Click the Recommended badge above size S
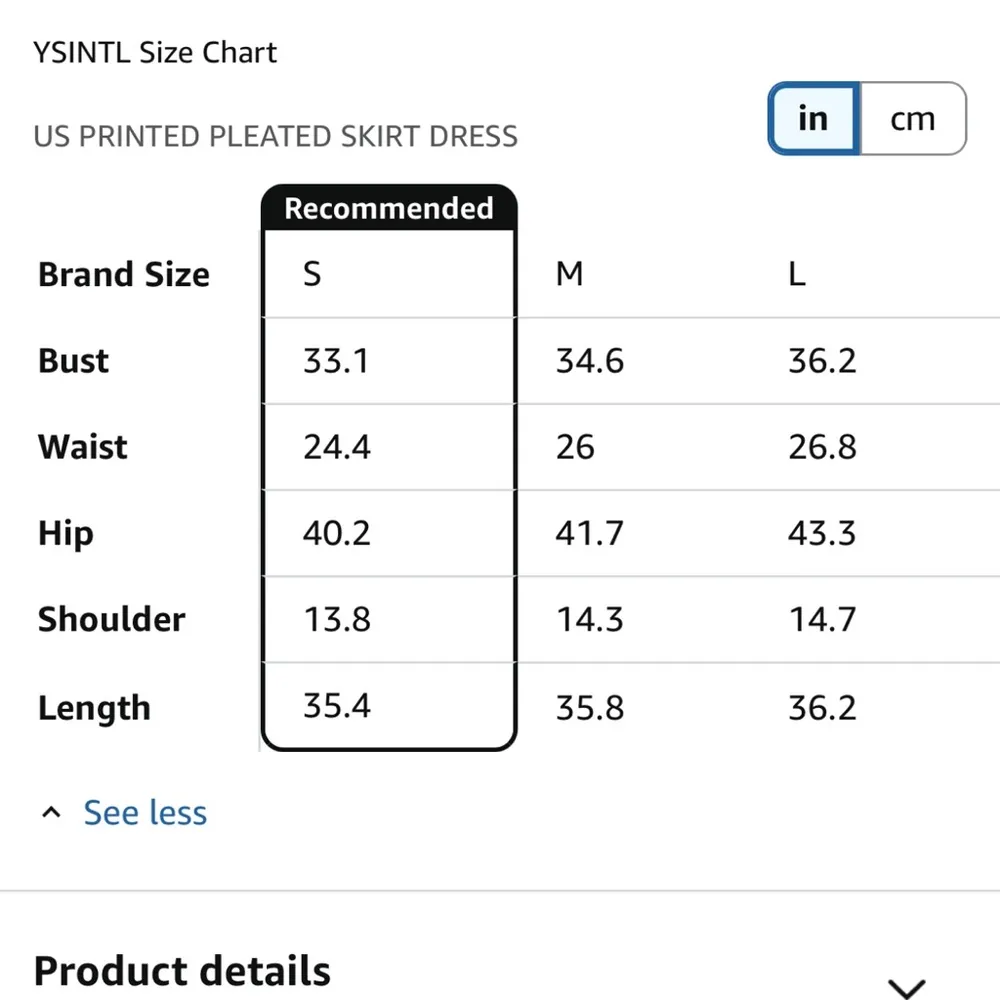1000x1000 pixels. [389, 208]
